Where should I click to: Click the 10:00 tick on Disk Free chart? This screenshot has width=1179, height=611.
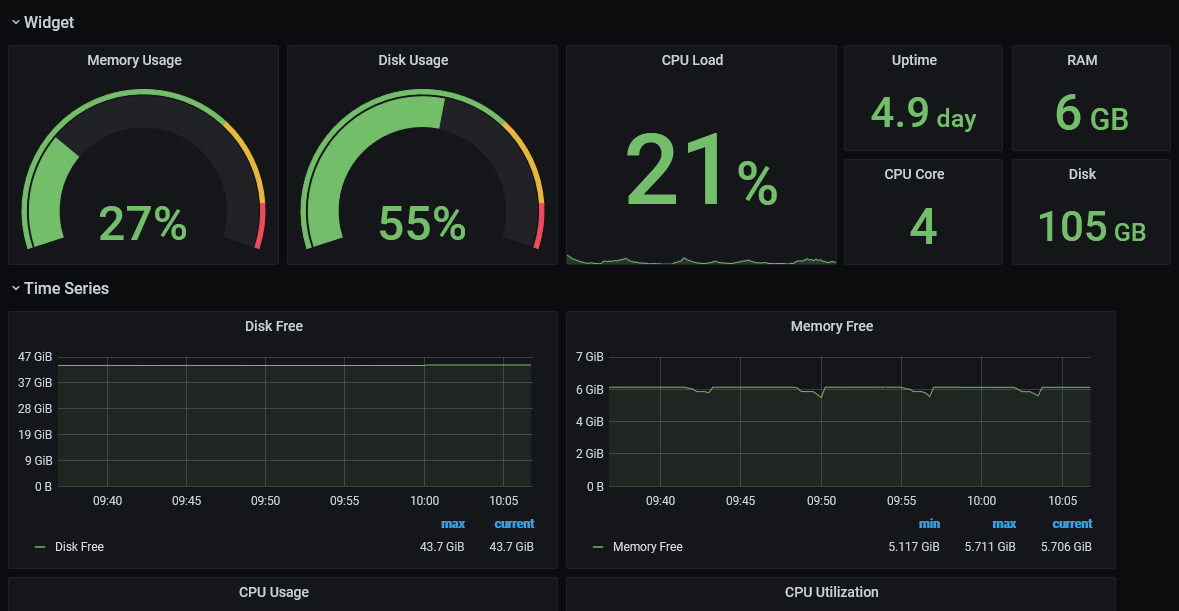tap(424, 501)
